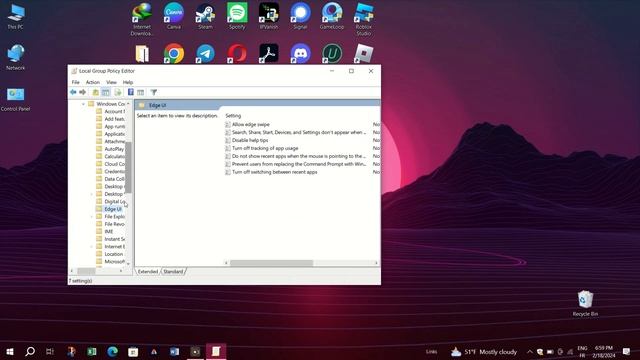Viewport: 640px width, 360px height.
Task: Select 'Allow edge swipe' setting
Action: [x=251, y=124]
